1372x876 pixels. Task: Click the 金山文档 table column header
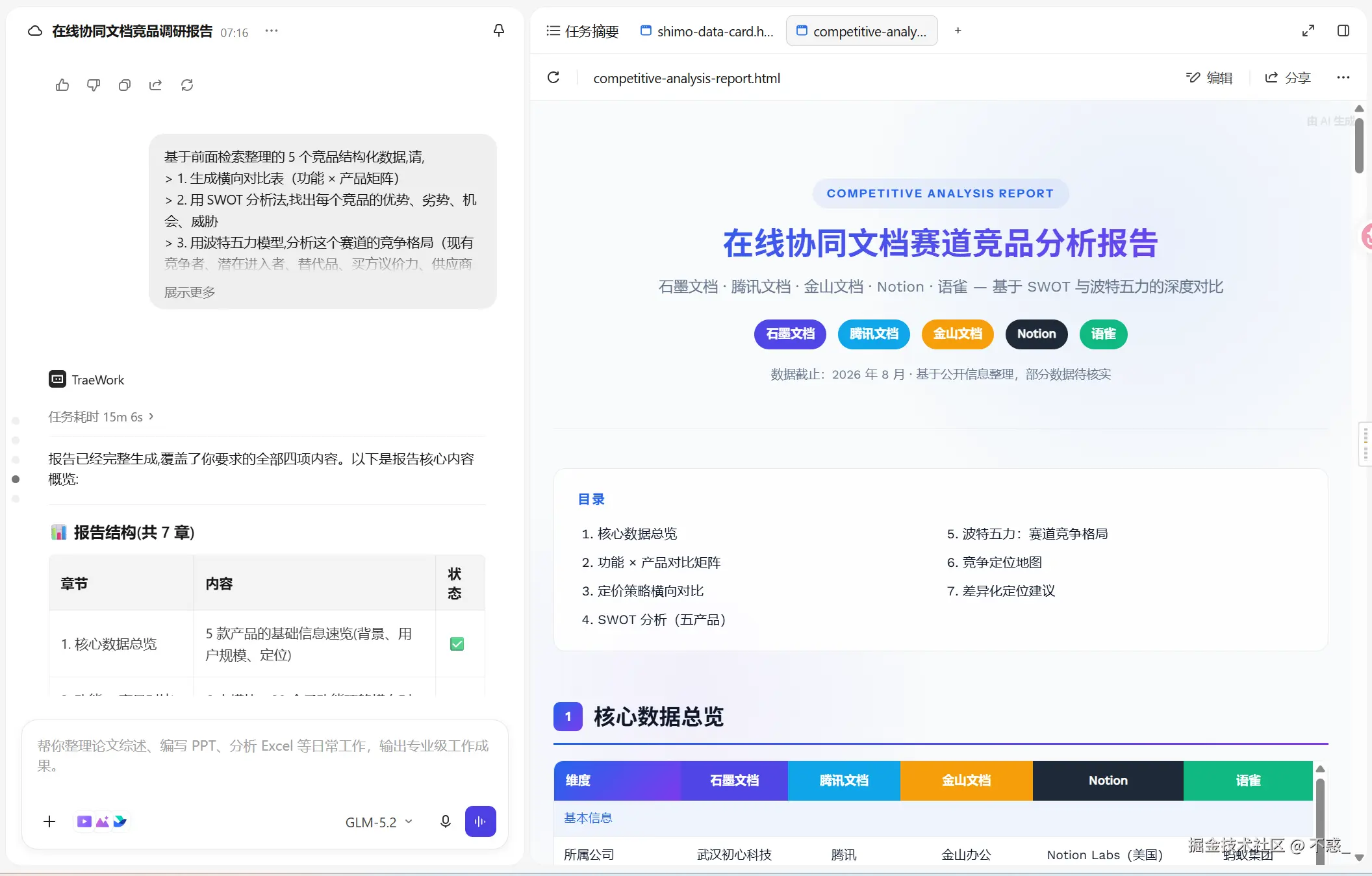(x=967, y=781)
